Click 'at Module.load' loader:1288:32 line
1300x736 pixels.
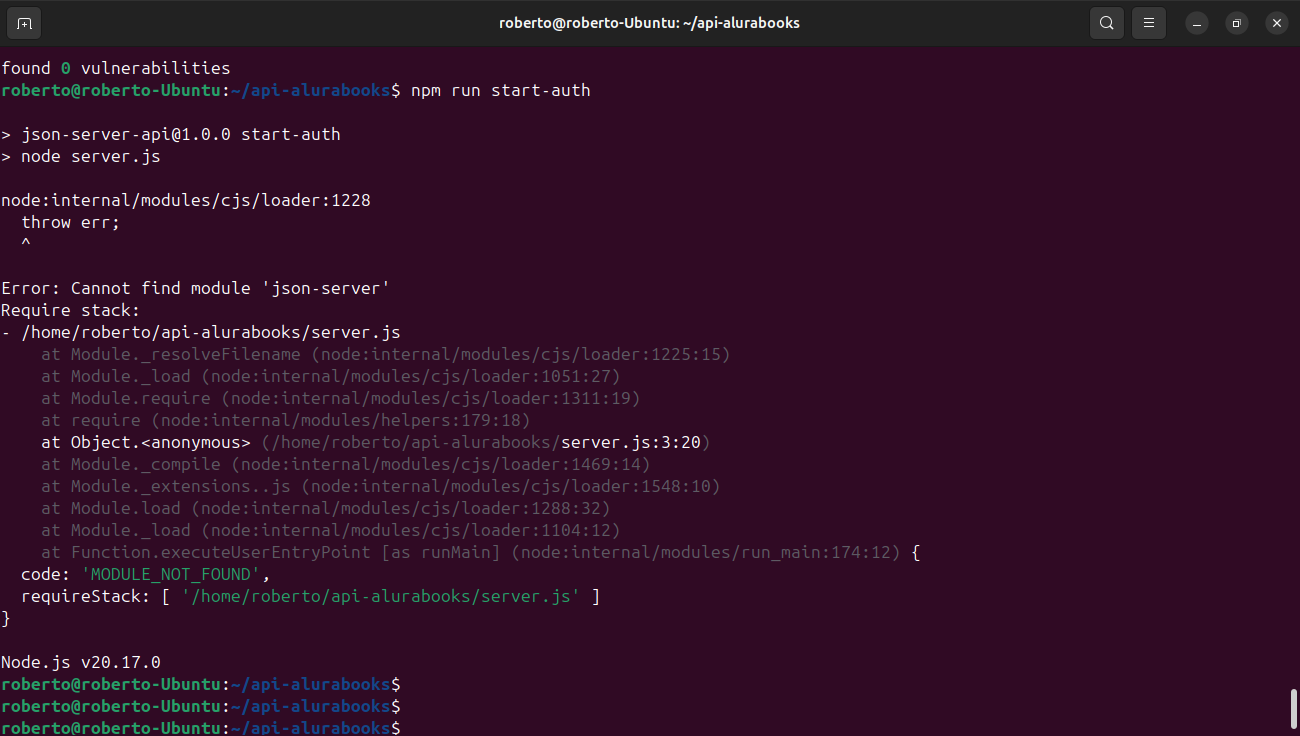click(326, 508)
